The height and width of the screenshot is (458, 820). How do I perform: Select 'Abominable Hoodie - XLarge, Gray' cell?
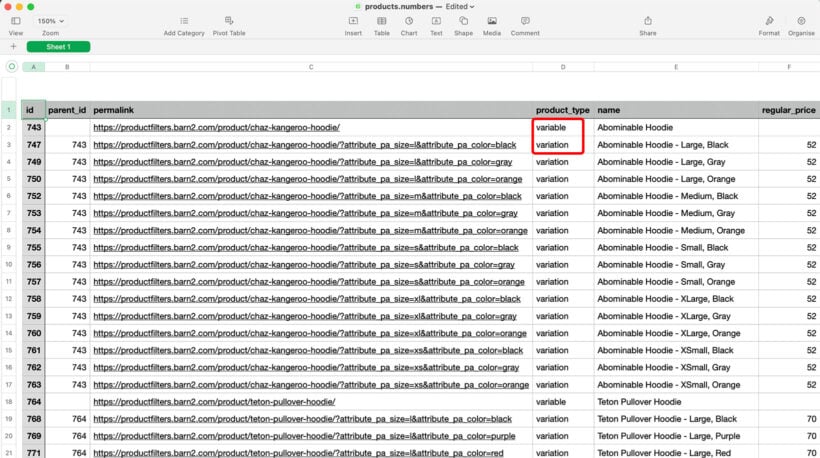(676, 316)
